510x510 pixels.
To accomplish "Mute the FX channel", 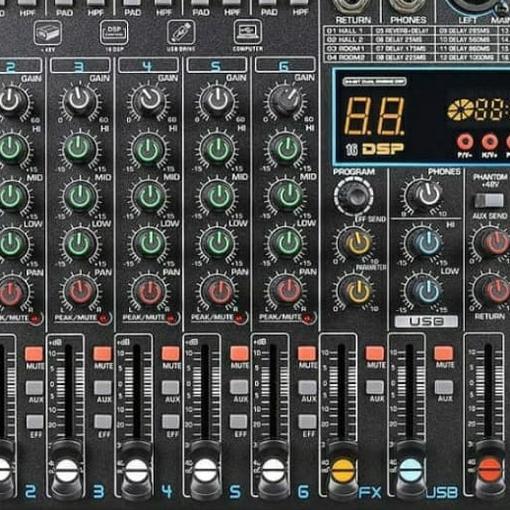I will [375, 353].
